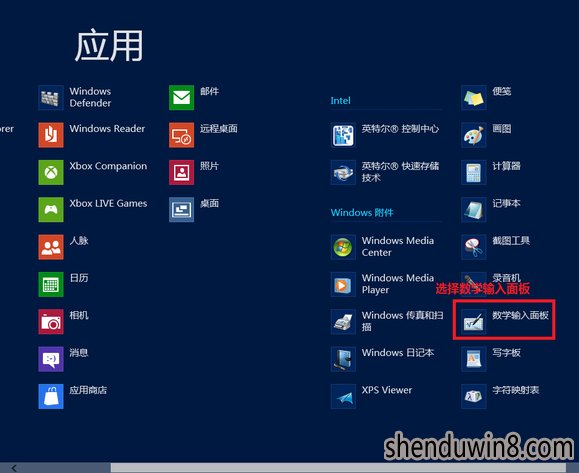The width and height of the screenshot is (579, 473).
Task: Open 远程桌面 remote desktop app
Action: 181,135
